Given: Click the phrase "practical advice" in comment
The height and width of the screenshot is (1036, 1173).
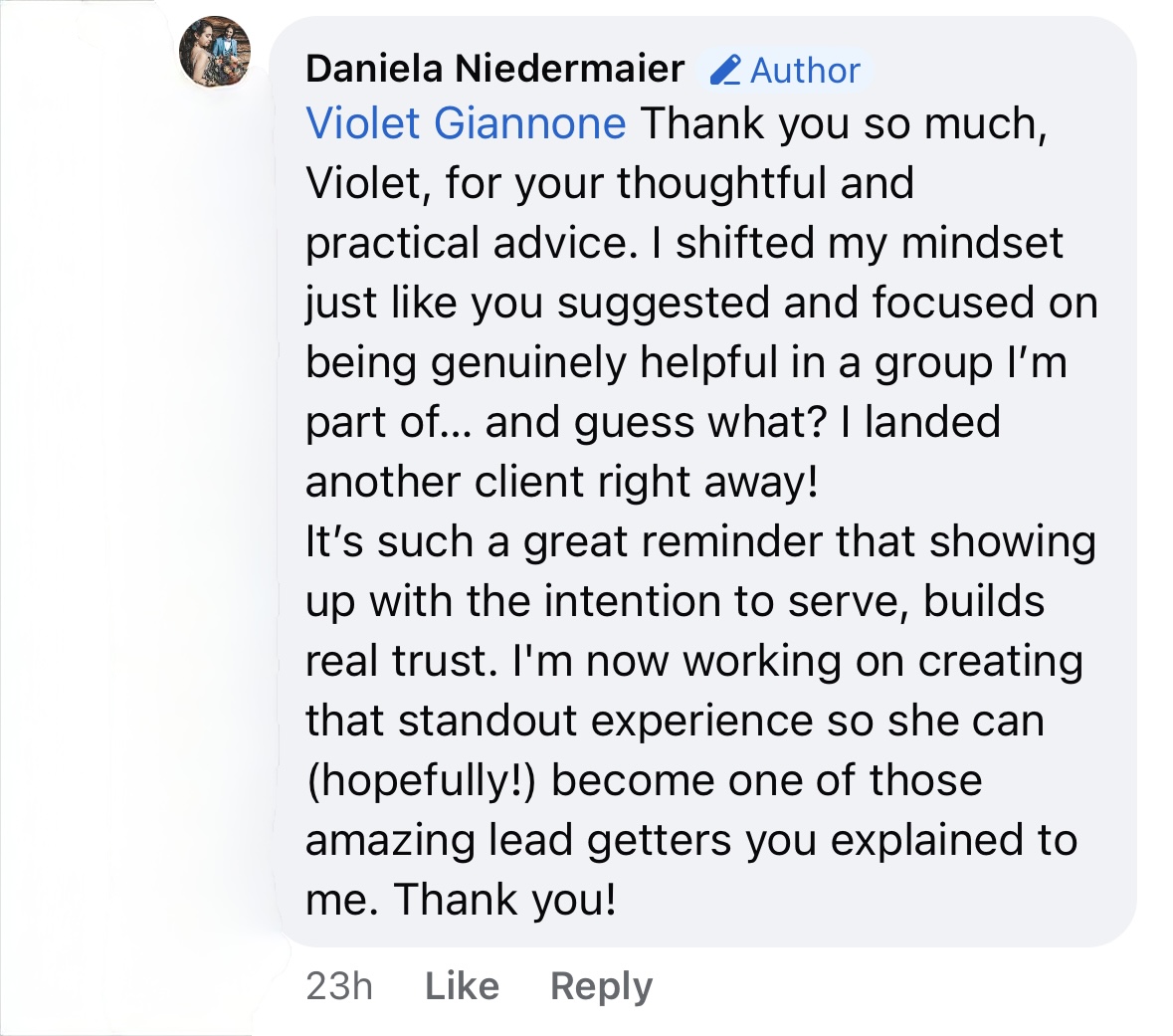Looking at the screenshot, I should [468, 243].
